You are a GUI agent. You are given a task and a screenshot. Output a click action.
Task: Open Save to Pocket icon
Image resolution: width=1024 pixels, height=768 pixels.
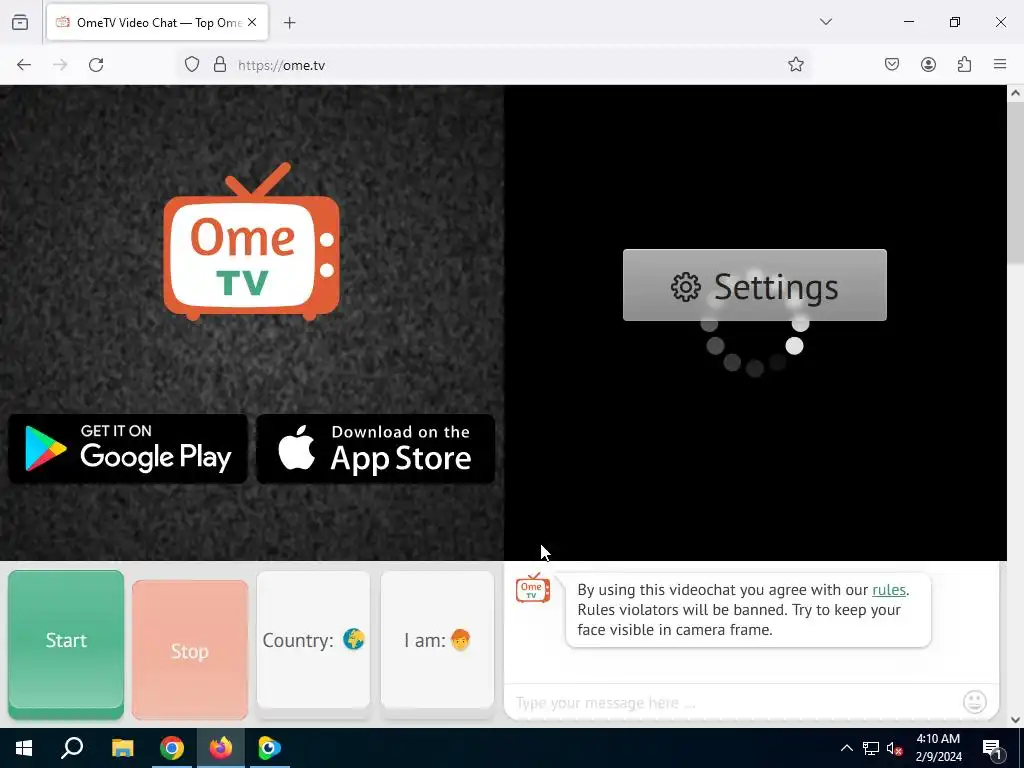pyautogui.click(x=892, y=65)
